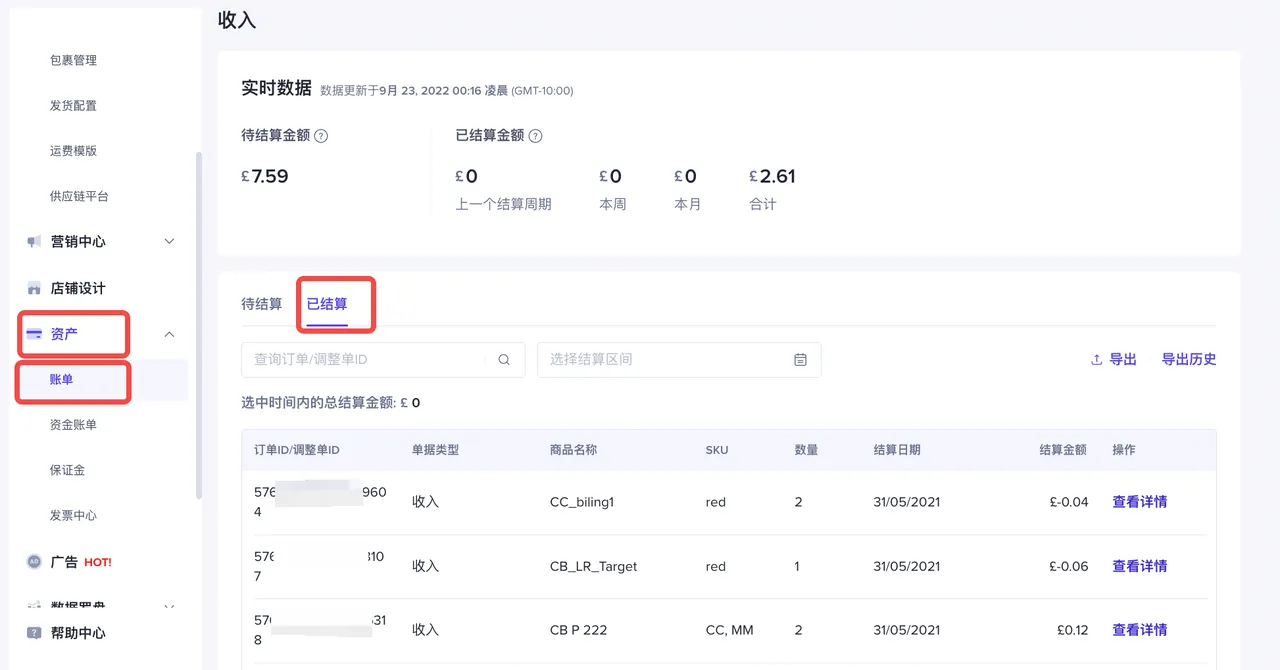Click the help tooltip icon next to 待结算金额
The width and height of the screenshot is (1280, 670).
click(321, 135)
